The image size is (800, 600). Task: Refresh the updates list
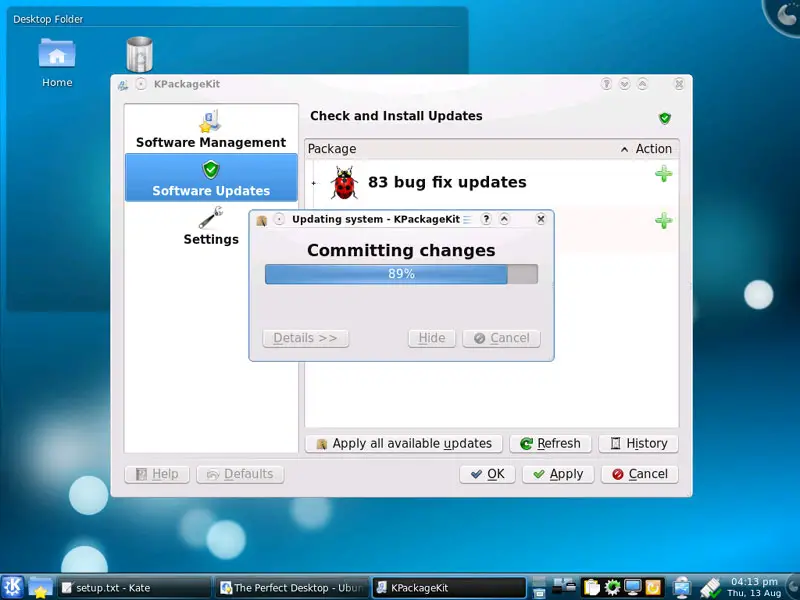click(x=550, y=443)
